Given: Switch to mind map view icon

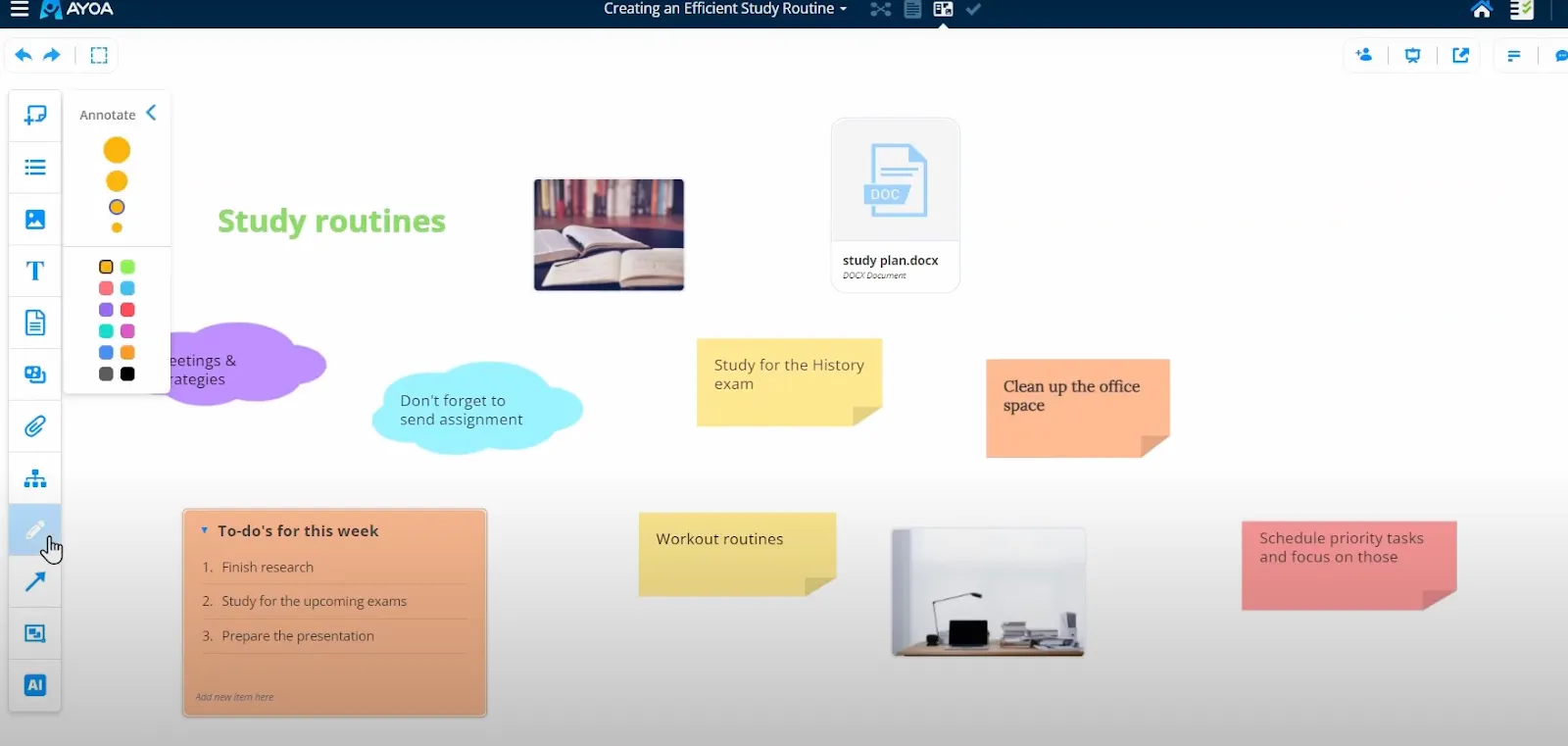Looking at the screenshot, I should (x=880, y=10).
